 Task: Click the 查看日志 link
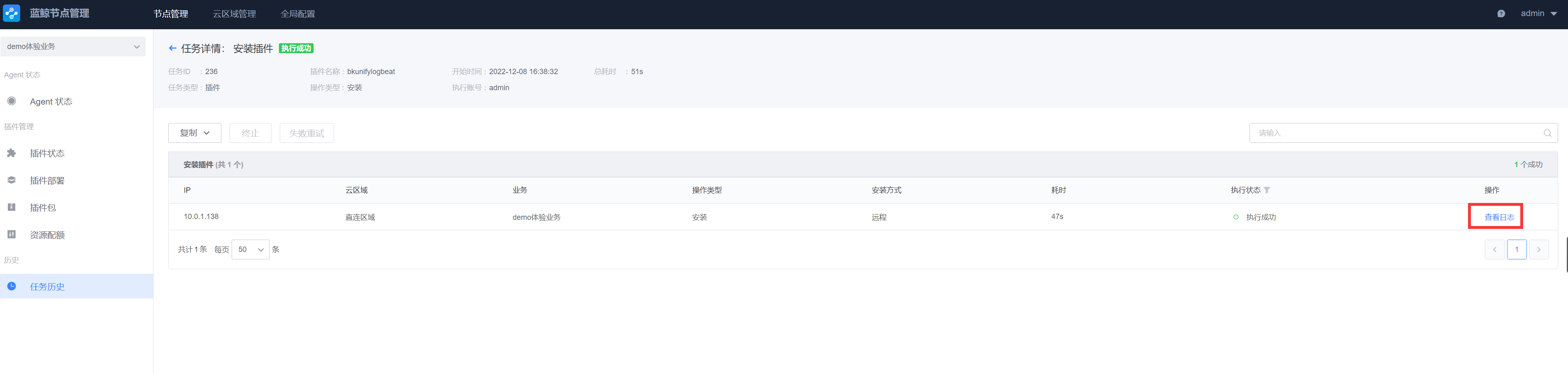click(x=1498, y=217)
